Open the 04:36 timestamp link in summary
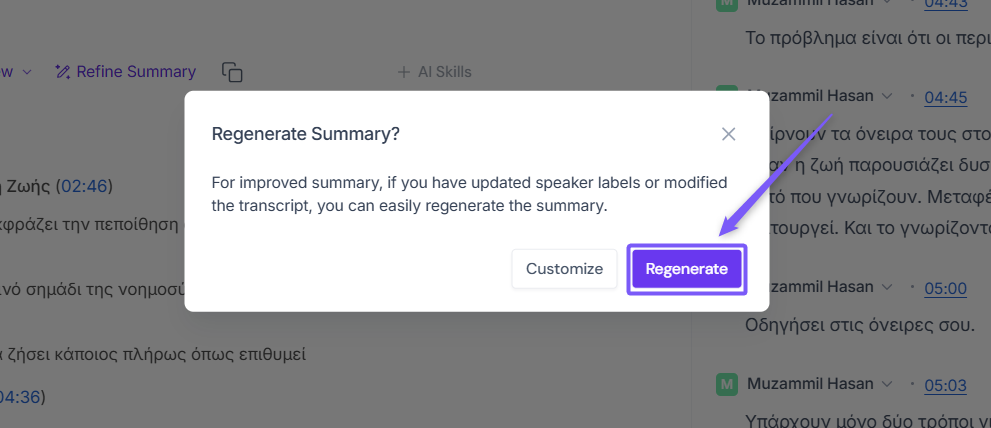Viewport: 991px width, 428px height. 20,397
